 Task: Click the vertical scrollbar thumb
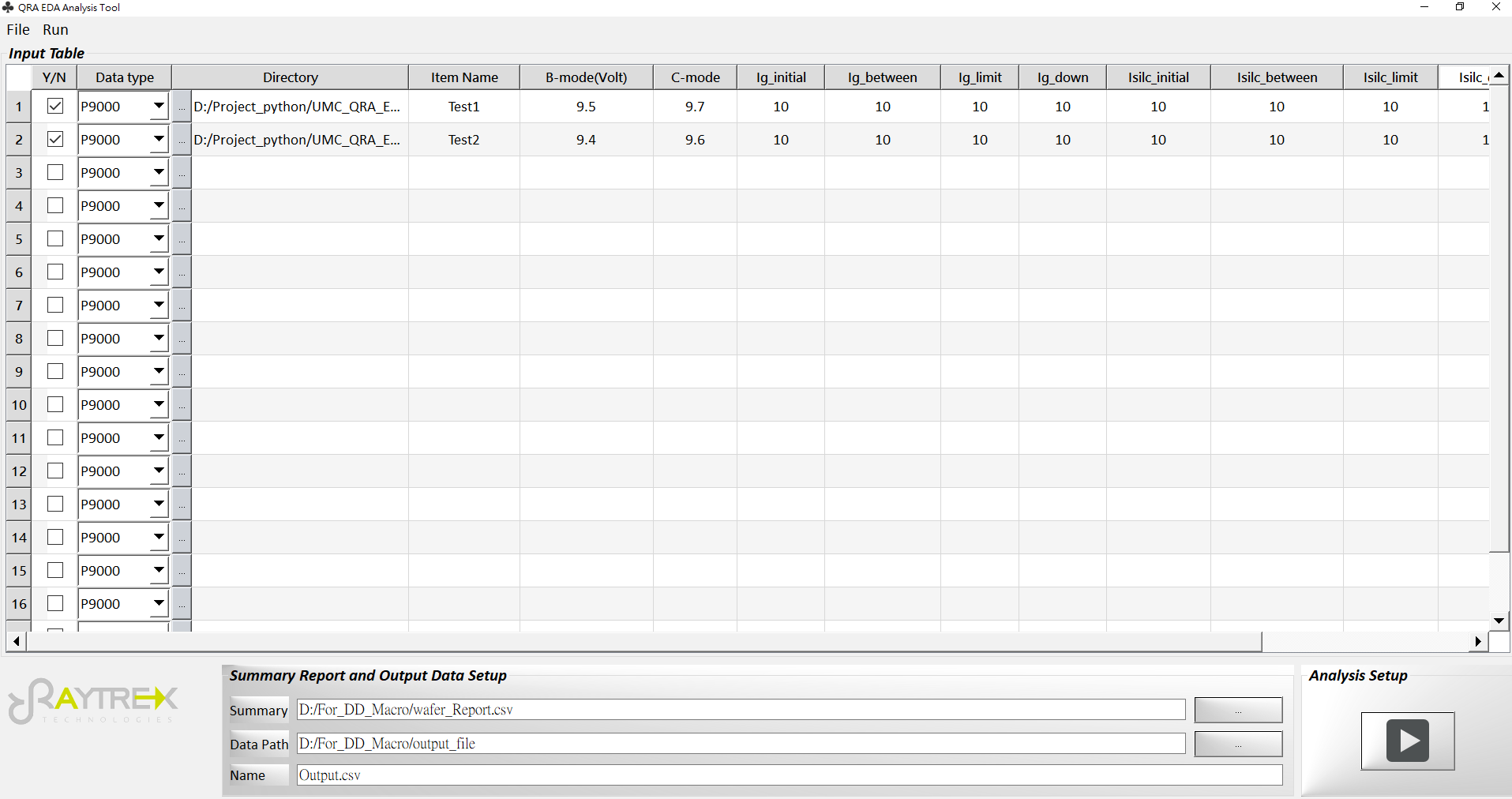(1499, 318)
